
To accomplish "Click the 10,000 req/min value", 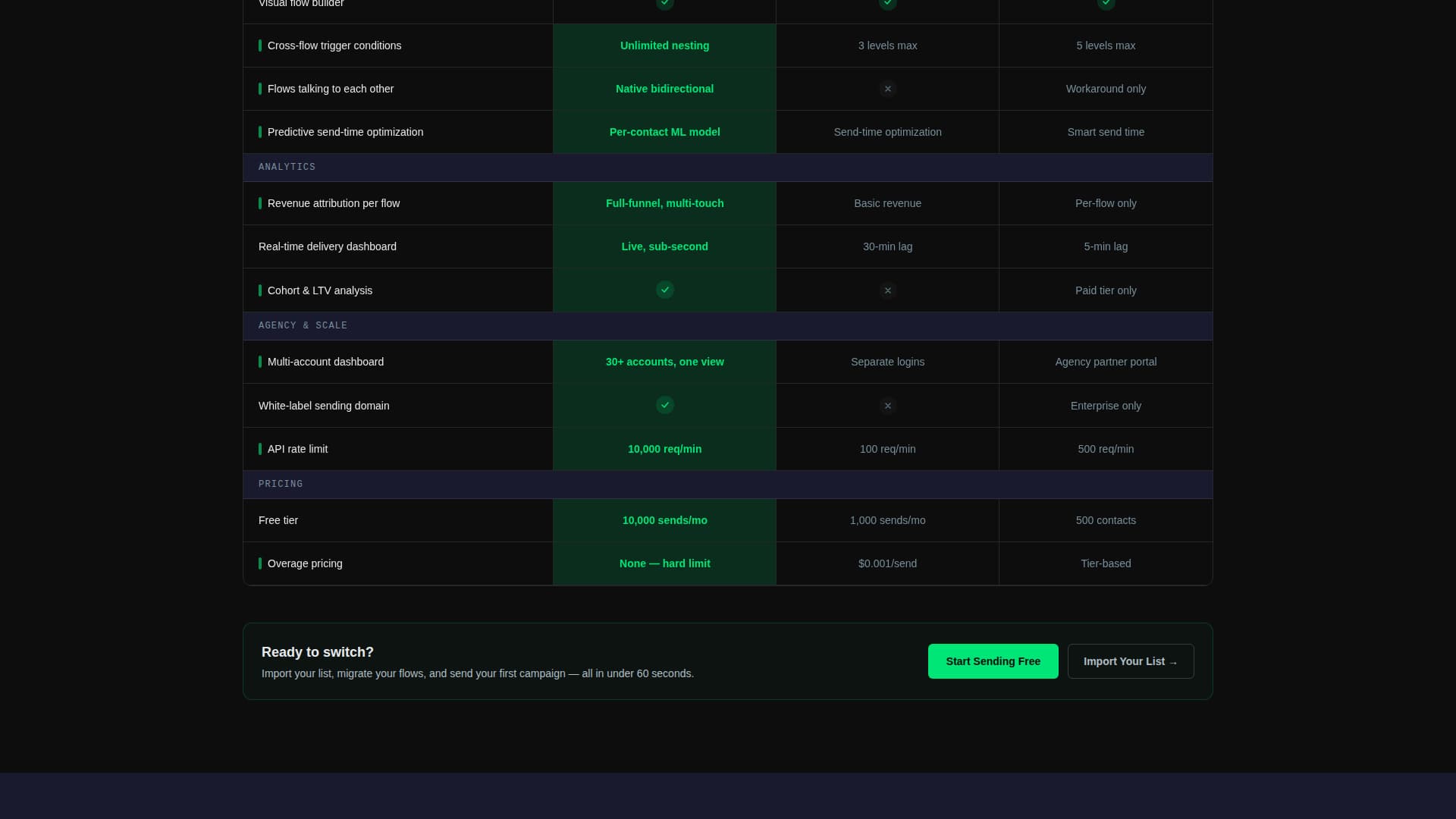I will click(x=664, y=449).
